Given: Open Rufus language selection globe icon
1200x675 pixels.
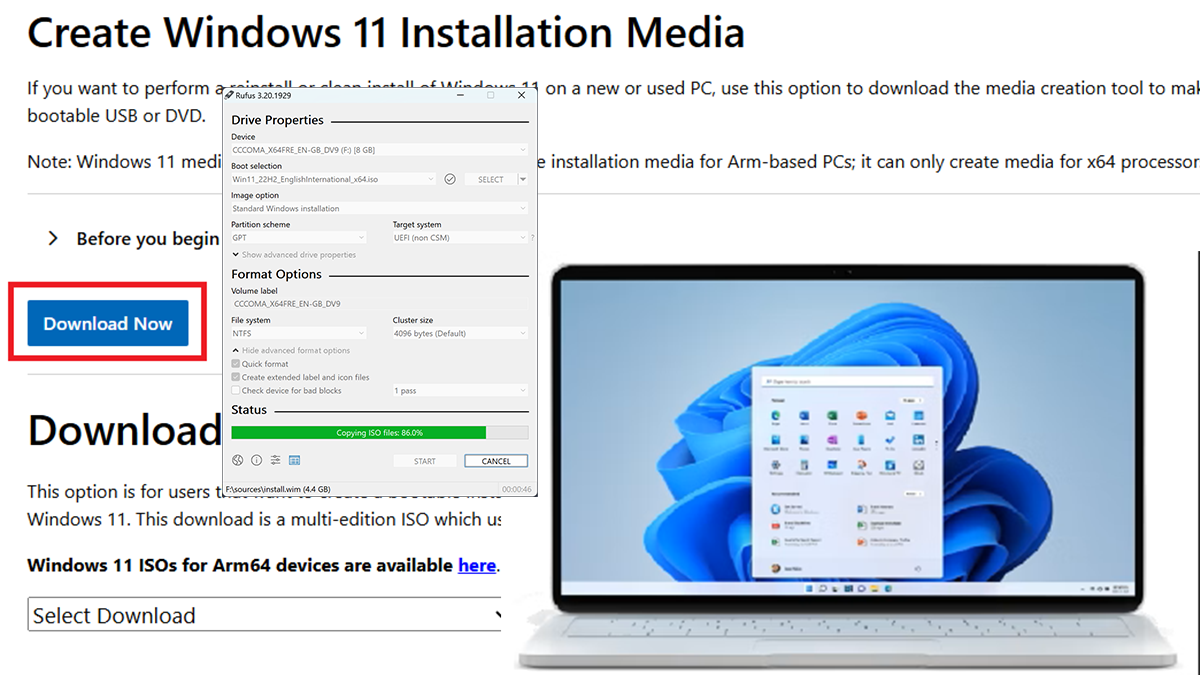Looking at the screenshot, I should click(x=238, y=461).
